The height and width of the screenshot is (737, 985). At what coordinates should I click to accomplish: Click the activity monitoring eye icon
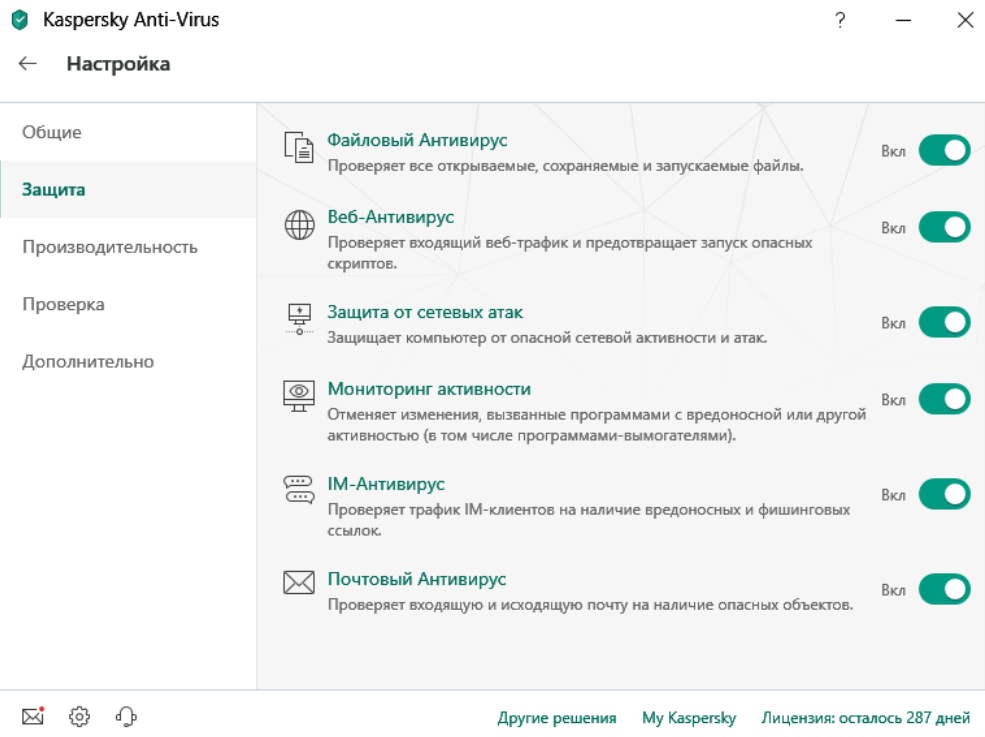(x=299, y=396)
